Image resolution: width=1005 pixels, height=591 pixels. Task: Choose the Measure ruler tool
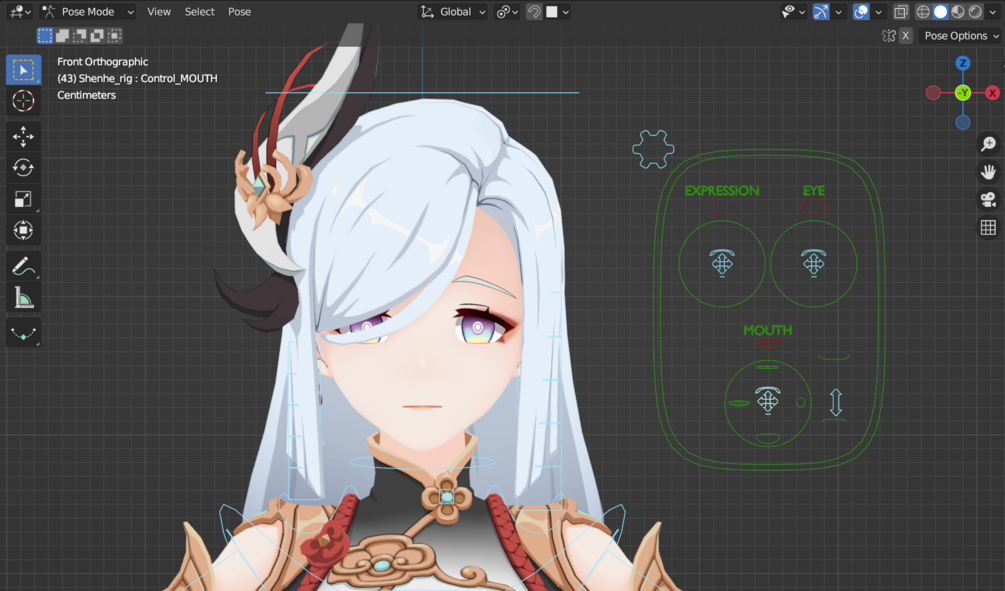tap(23, 297)
